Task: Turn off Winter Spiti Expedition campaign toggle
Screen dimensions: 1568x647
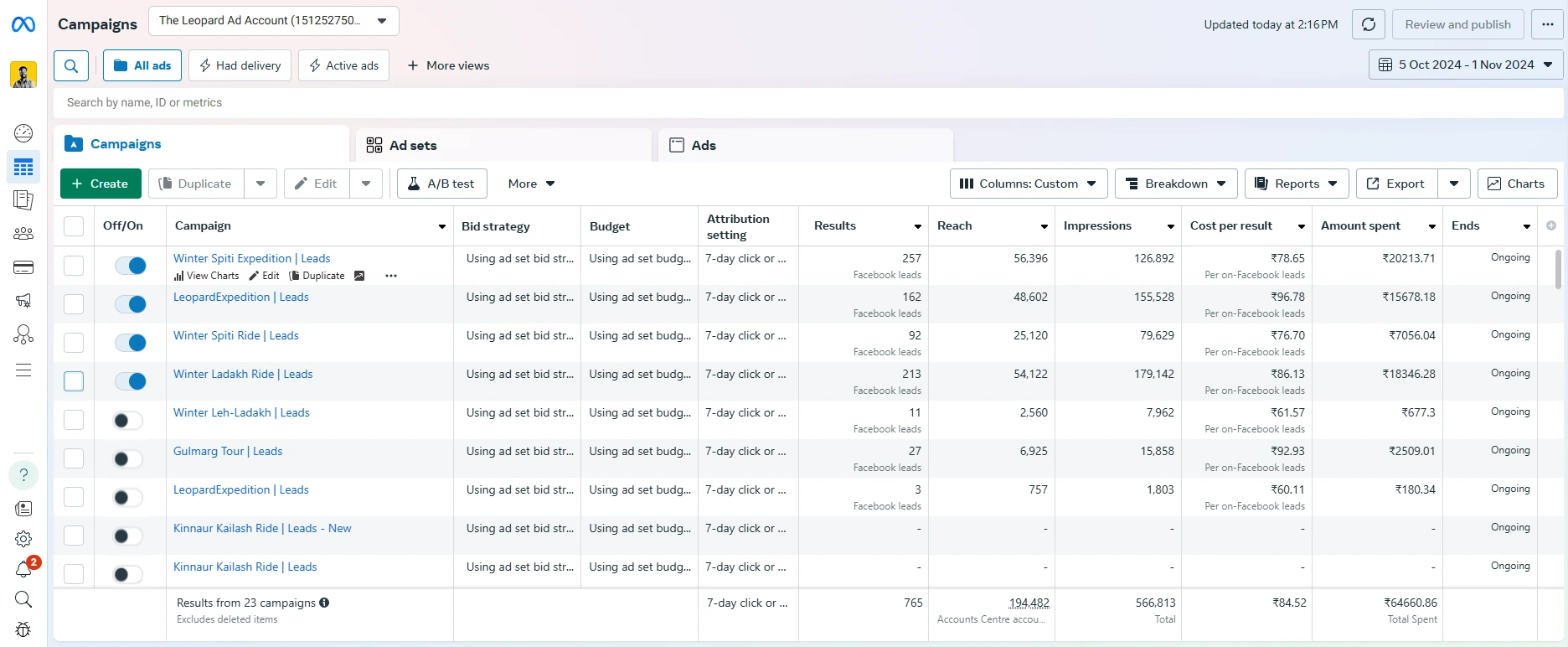Action: pos(131,266)
